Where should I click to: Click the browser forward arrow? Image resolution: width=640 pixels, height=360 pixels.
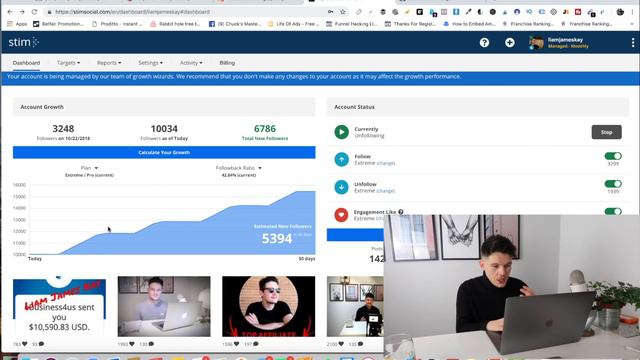(22, 12)
